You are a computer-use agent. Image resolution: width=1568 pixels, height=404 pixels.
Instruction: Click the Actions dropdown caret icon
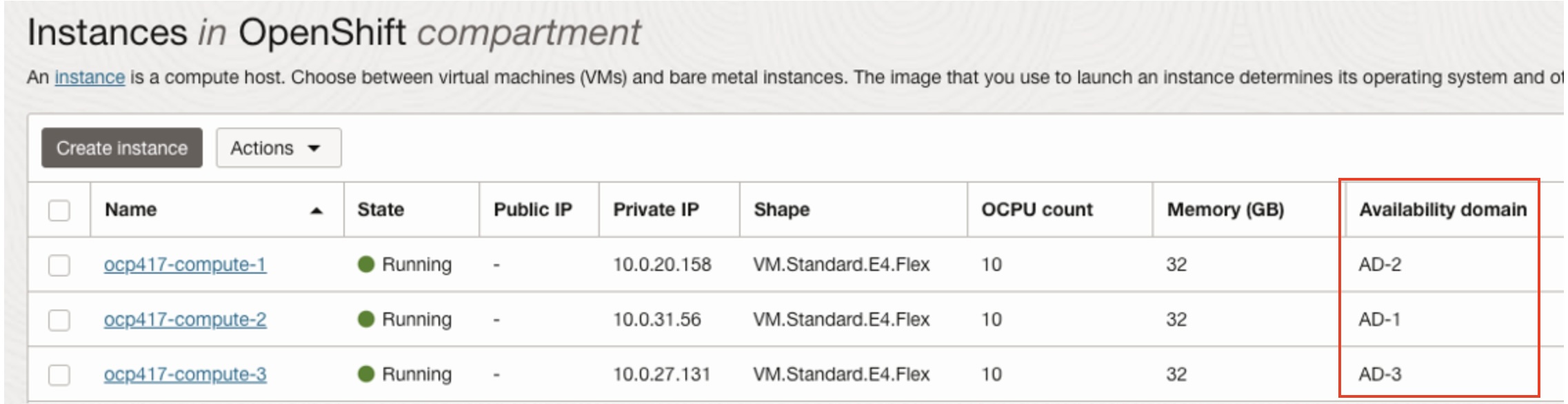pos(314,148)
